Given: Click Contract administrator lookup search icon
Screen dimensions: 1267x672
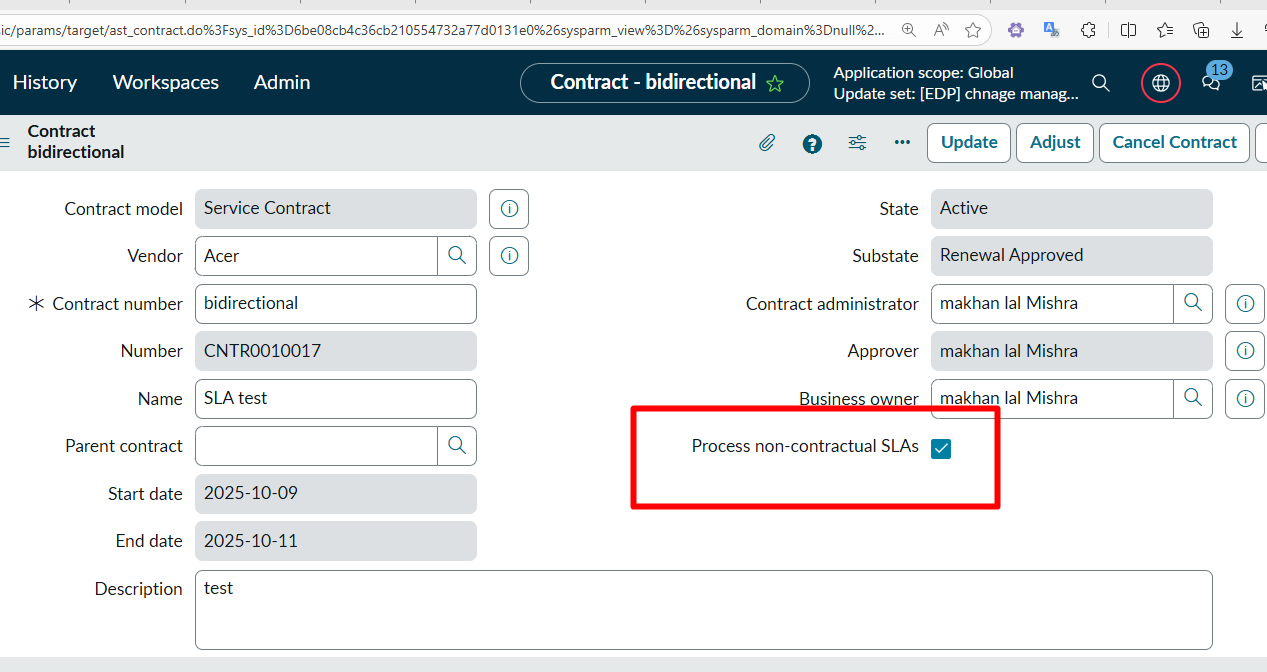Looking at the screenshot, I should [x=1192, y=303].
